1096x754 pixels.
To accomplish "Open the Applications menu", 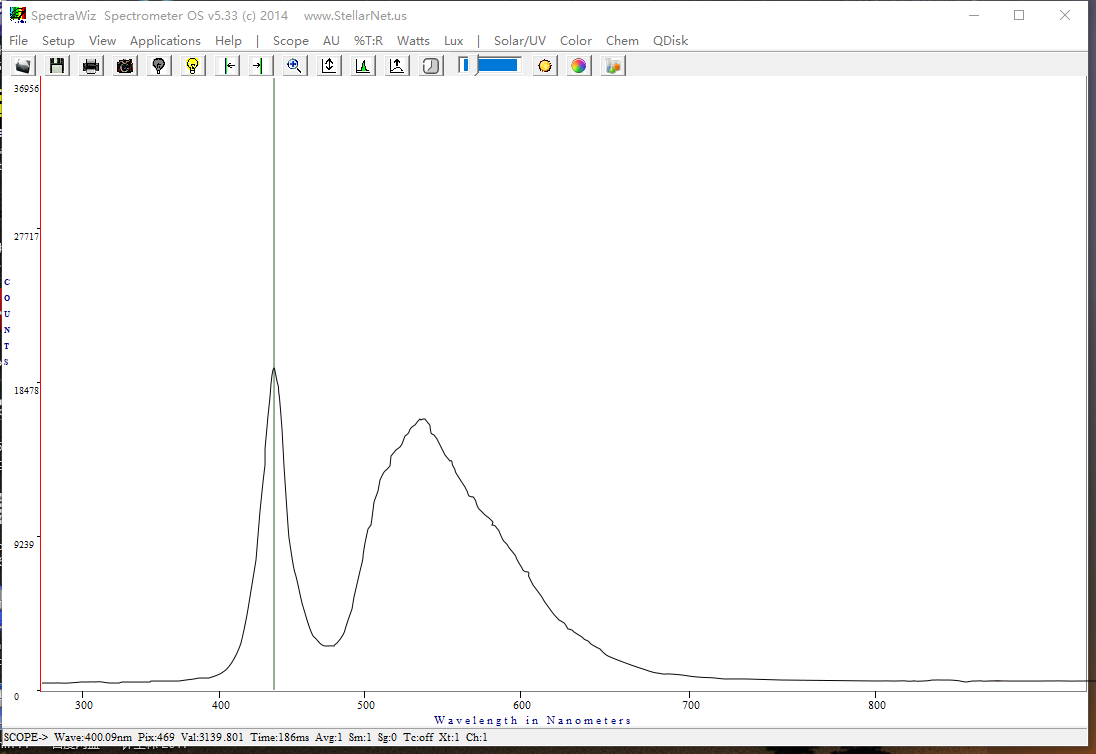I will [165, 41].
